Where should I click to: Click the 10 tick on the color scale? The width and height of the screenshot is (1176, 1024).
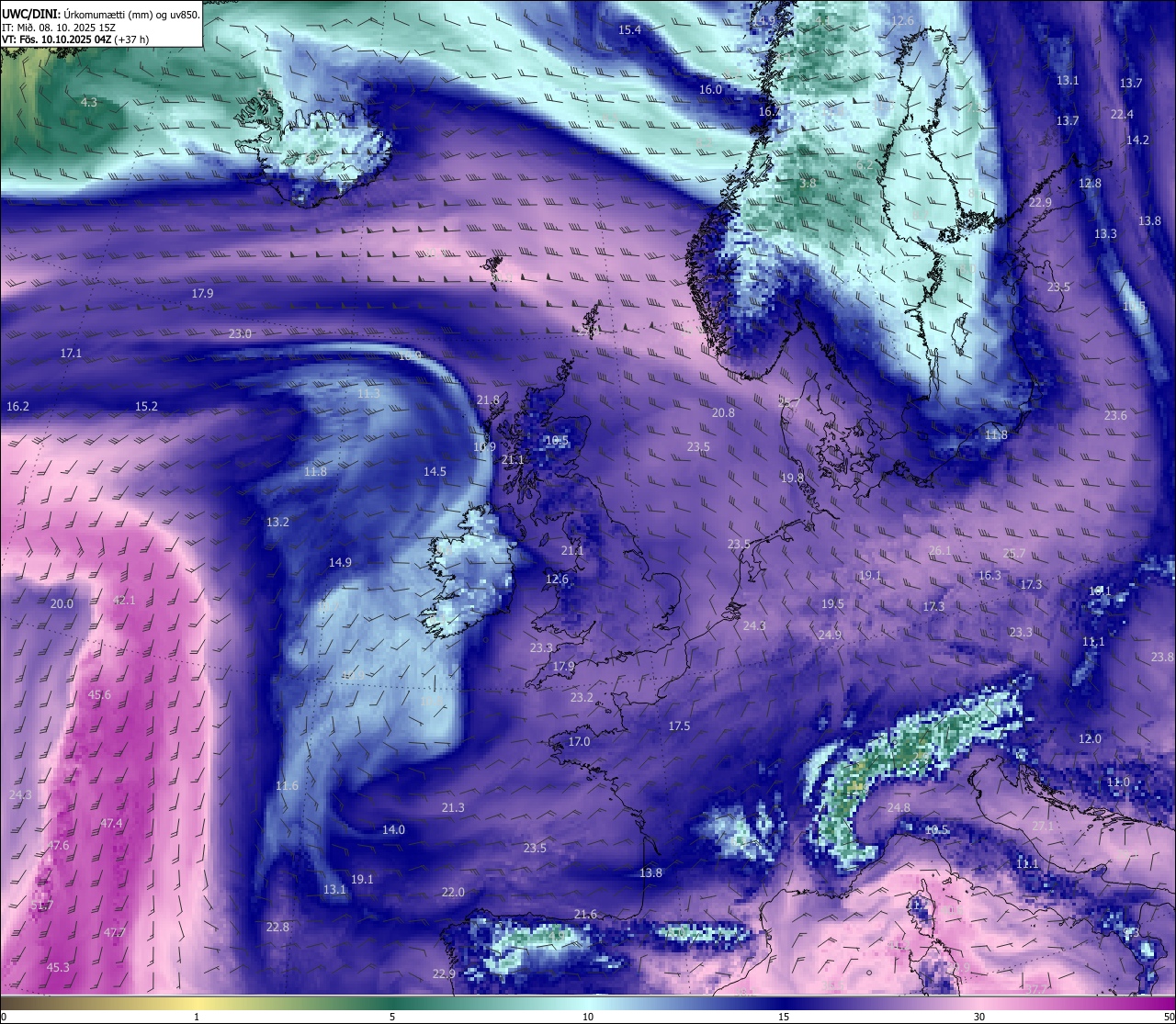(588, 1017)
